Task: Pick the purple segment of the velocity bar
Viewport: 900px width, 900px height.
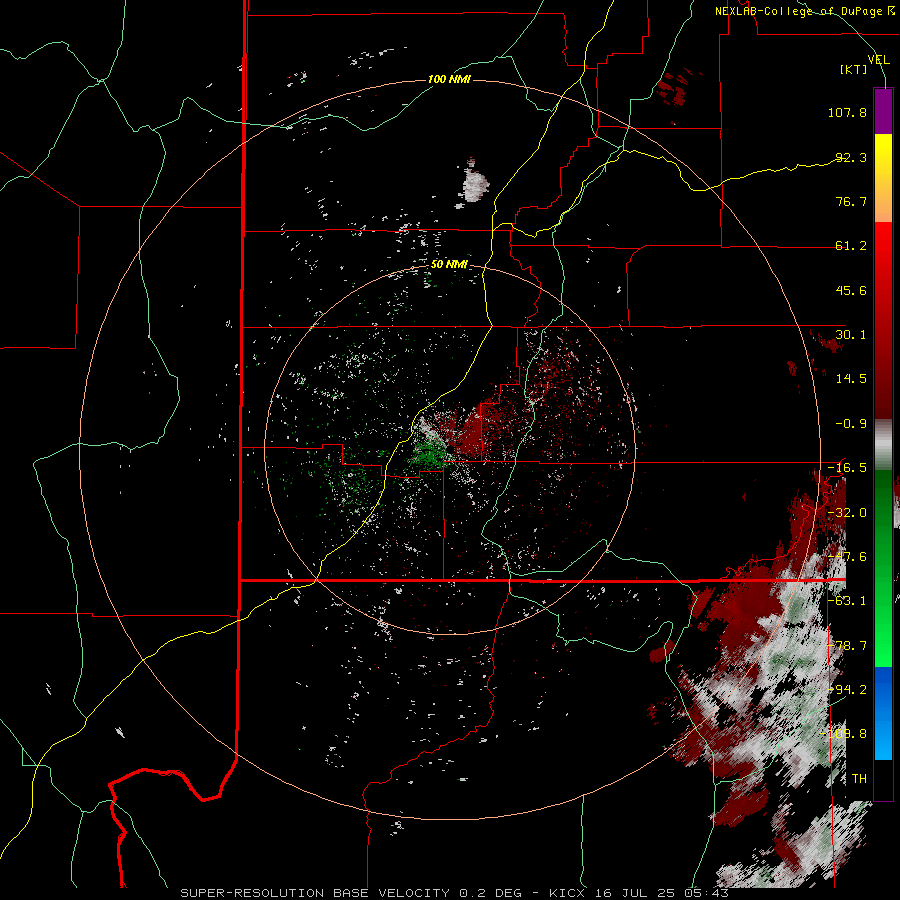Action: [883, 111]
